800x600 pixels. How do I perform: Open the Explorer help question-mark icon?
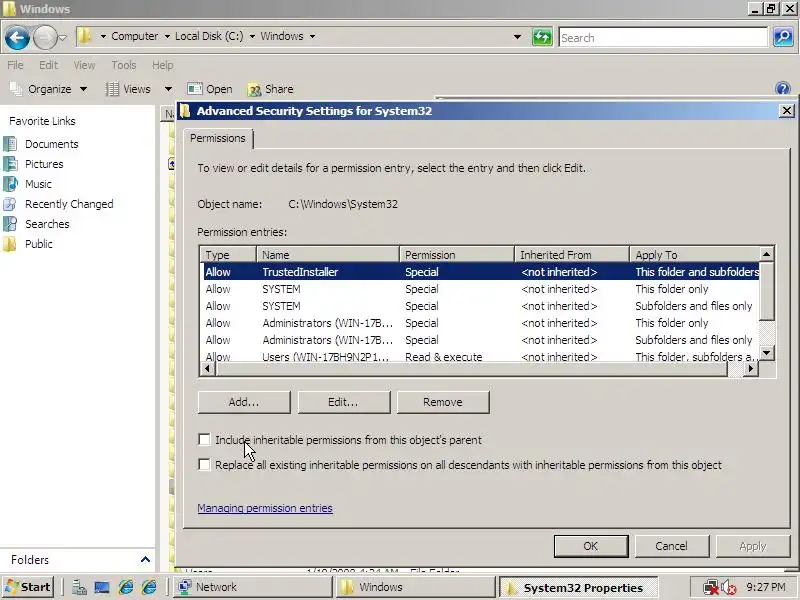tap(782, 89)
